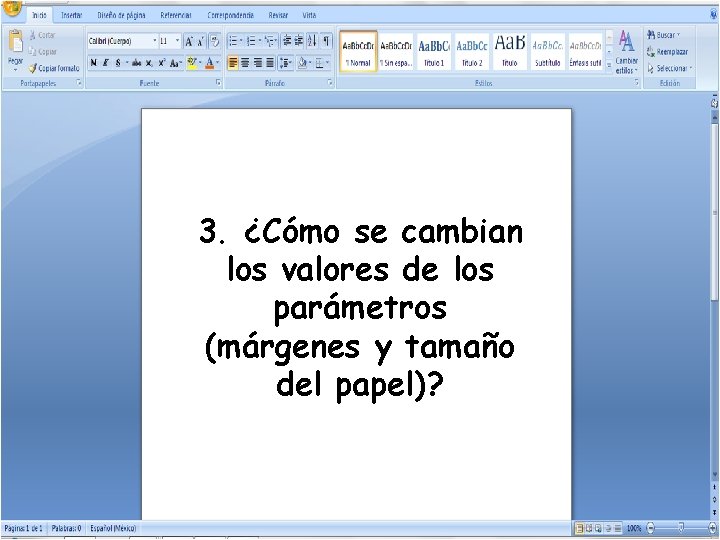Select print layout view in status bar
This screenshot has height=540, width=720.
[x=579, y=529]
